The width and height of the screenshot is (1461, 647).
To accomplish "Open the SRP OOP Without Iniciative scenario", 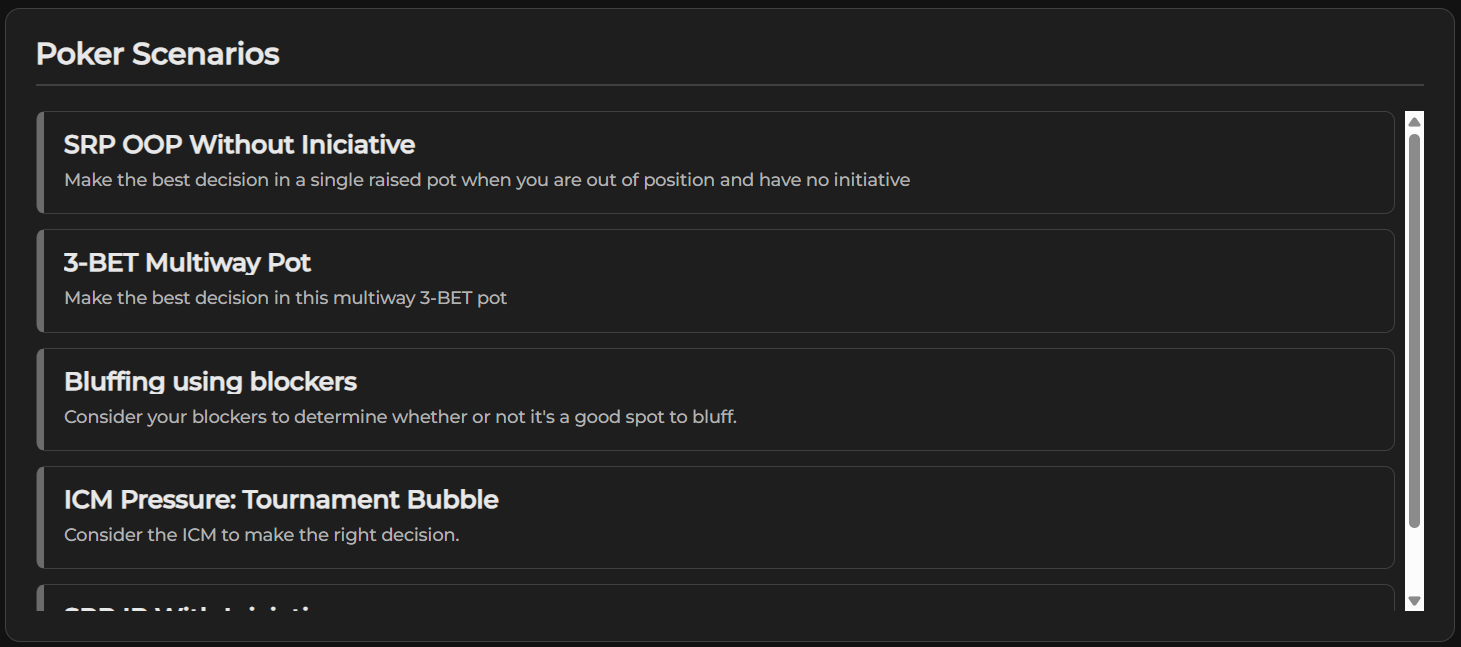I will [x=239, y=145].
